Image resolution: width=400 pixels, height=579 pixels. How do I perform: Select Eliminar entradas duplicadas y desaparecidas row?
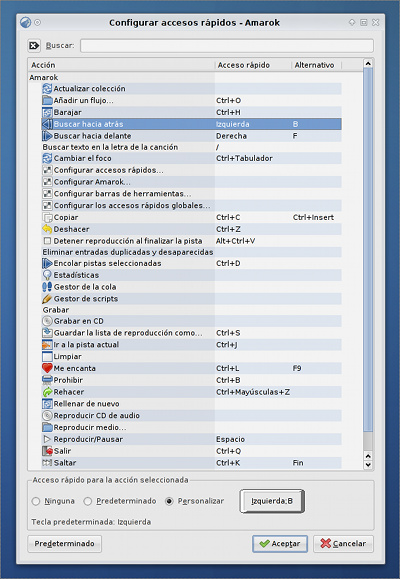(x=192, y=252)
